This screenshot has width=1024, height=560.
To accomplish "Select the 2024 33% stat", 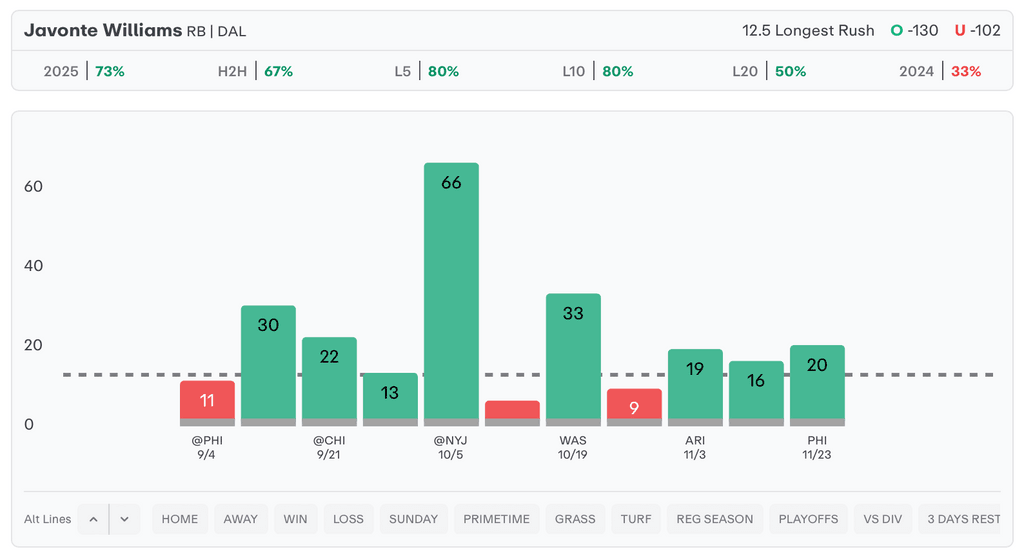I will click(x=940, y=71).
